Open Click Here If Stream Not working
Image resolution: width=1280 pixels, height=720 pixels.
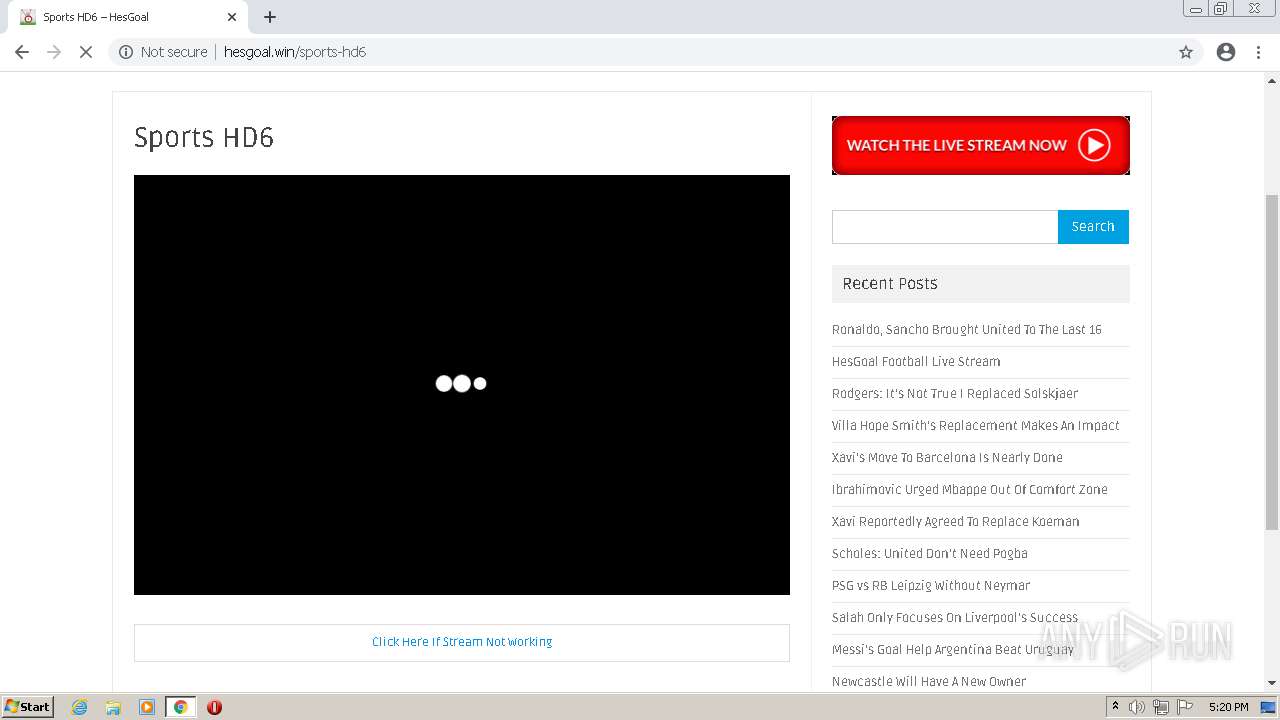click(x=462, y=642)
